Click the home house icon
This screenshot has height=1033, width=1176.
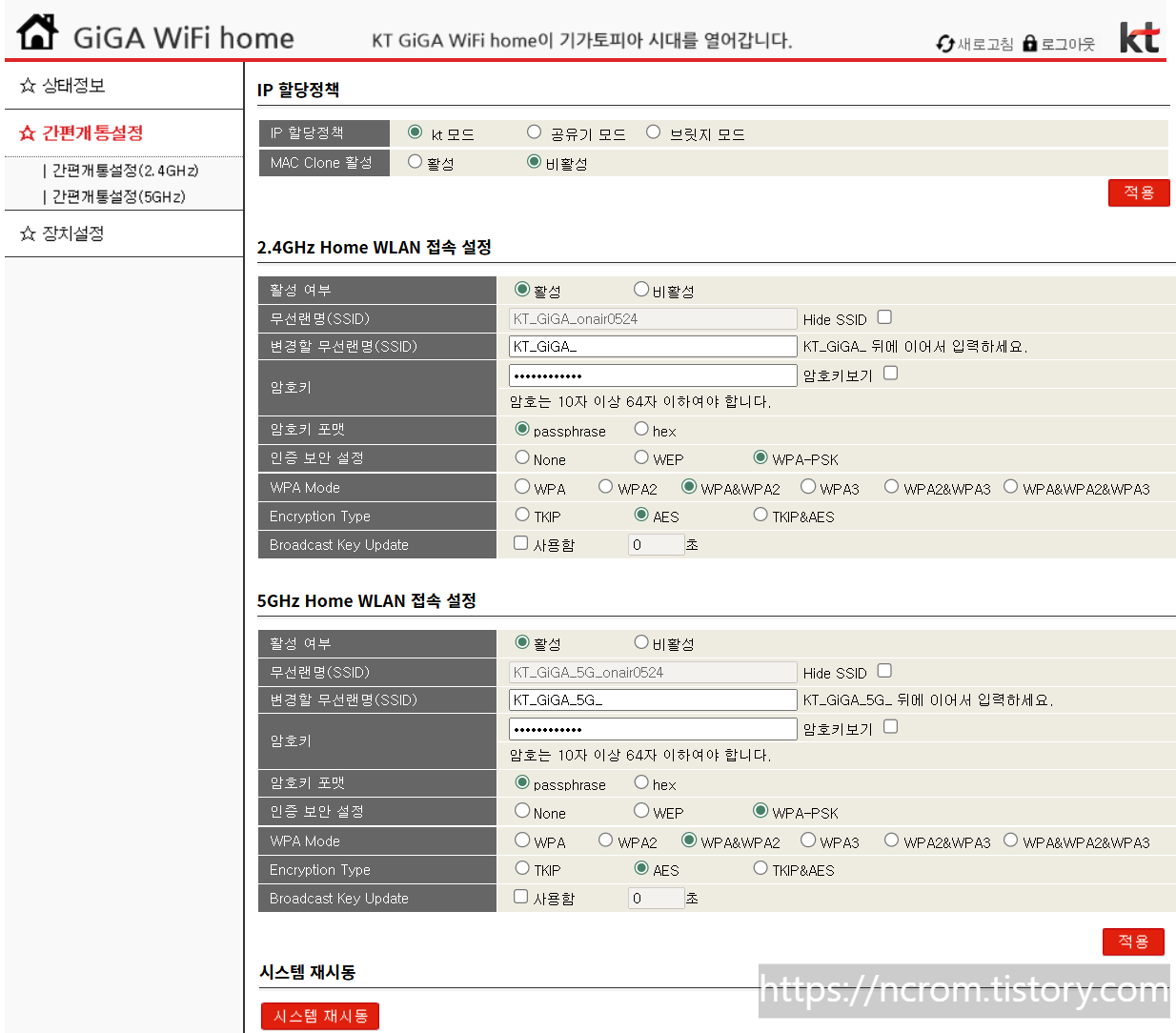pyautogui.click(x=37, y=32)
